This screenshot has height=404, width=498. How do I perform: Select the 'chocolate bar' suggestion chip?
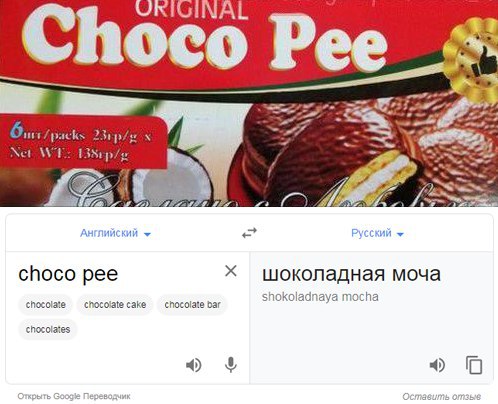tap(192, 305)
